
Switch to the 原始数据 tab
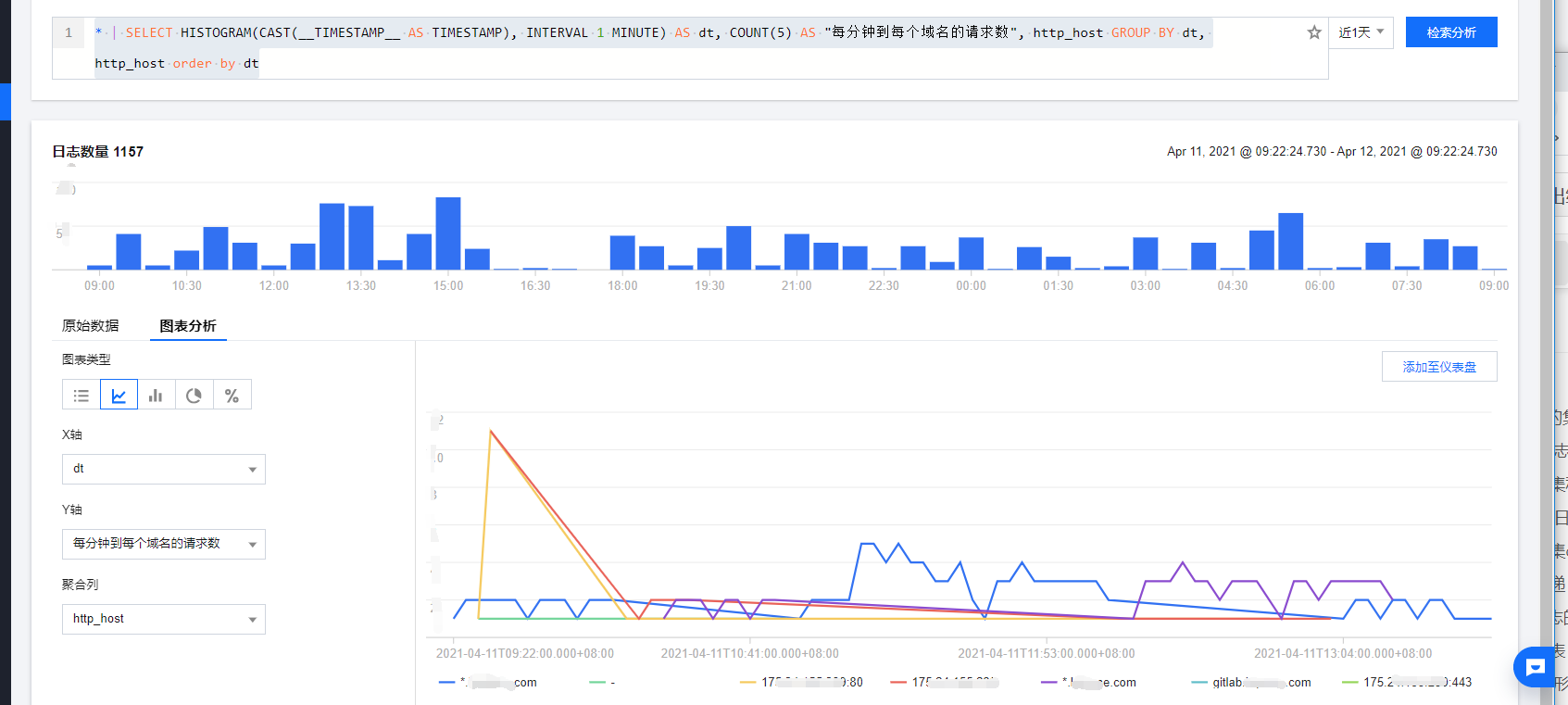point(90,326)
